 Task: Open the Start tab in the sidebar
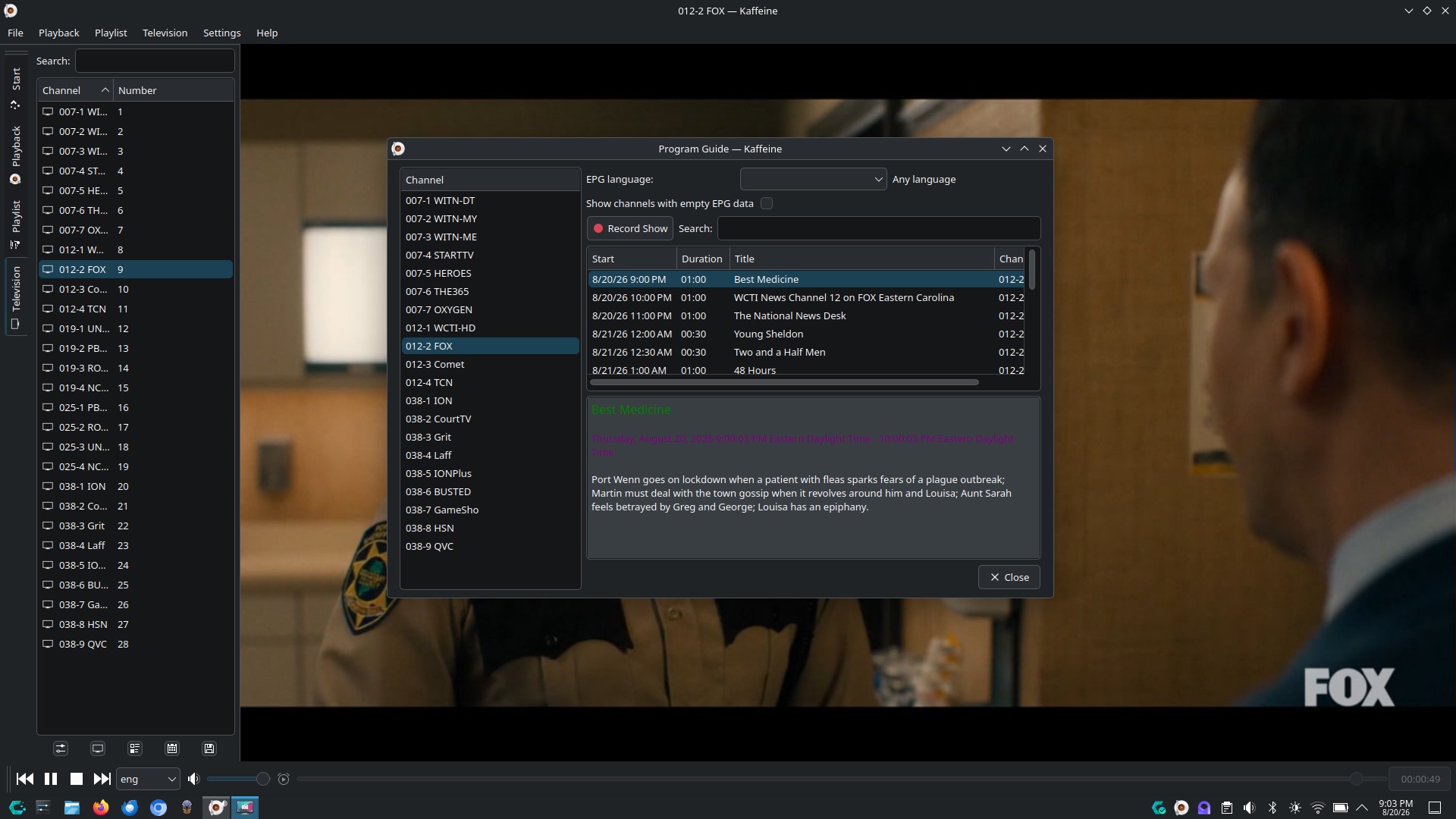click(x=15, y=89)
